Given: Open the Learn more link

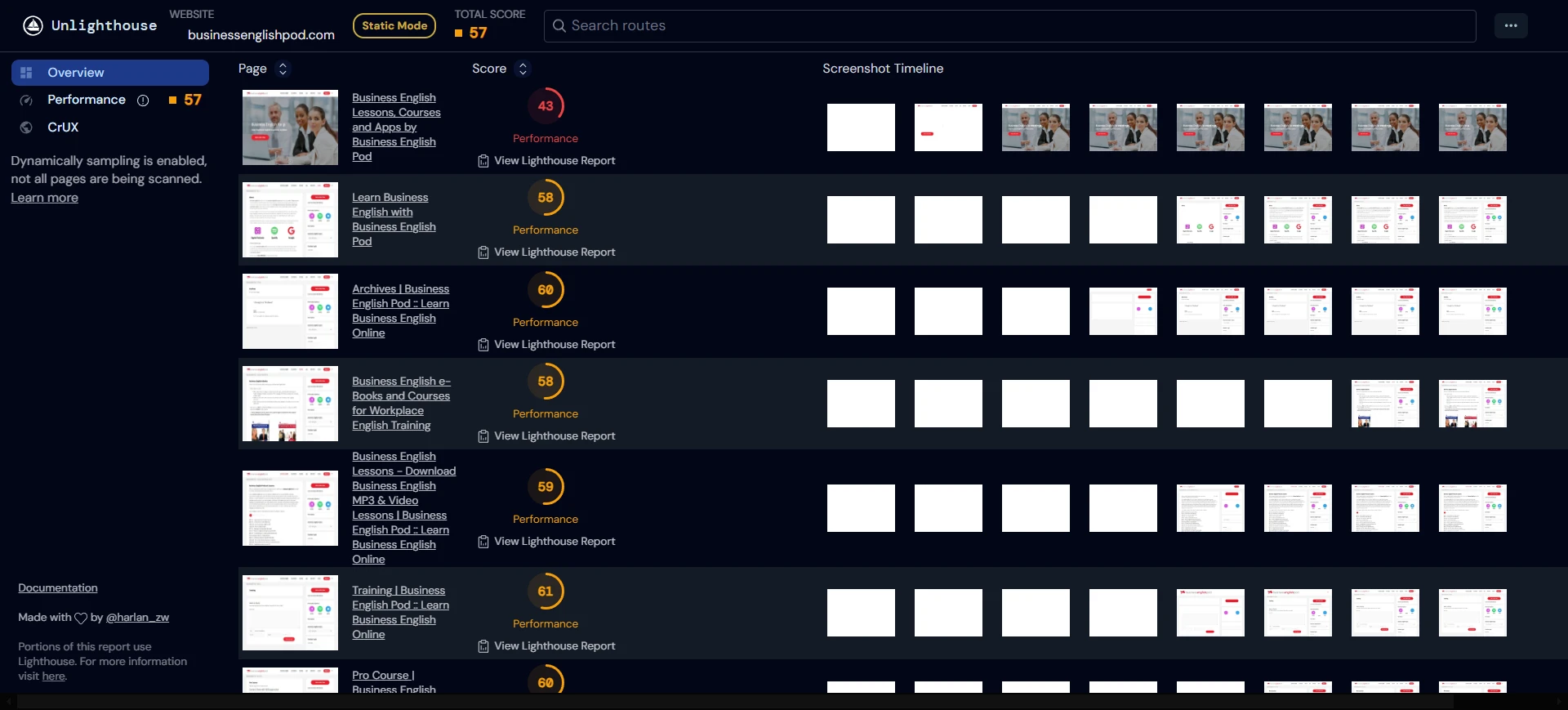Looking at the screenshot, I should (x=45, y=198).
